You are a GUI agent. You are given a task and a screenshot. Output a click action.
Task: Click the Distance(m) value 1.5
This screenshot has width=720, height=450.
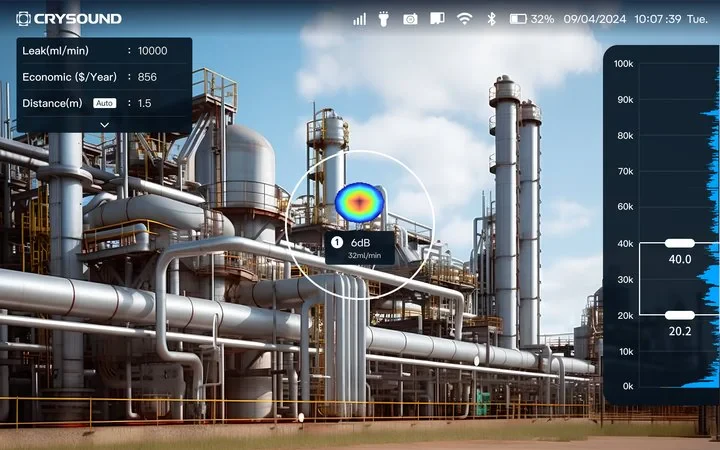[145, 103]
